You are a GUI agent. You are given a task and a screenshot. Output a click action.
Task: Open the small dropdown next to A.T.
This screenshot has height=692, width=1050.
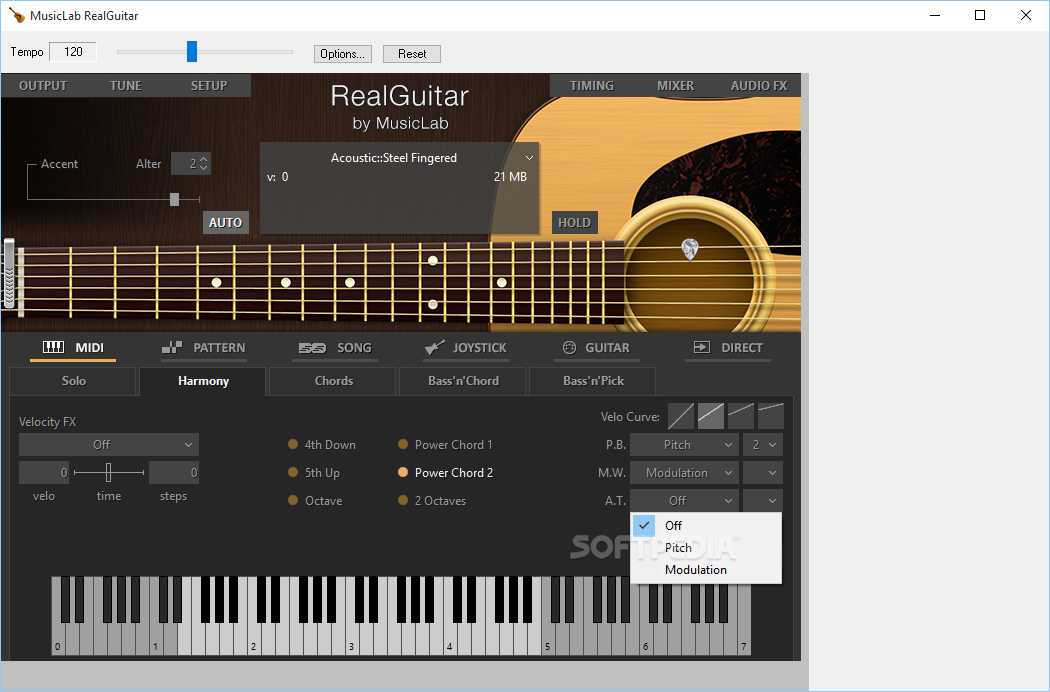pyautogui.click(x=763, y=500)
